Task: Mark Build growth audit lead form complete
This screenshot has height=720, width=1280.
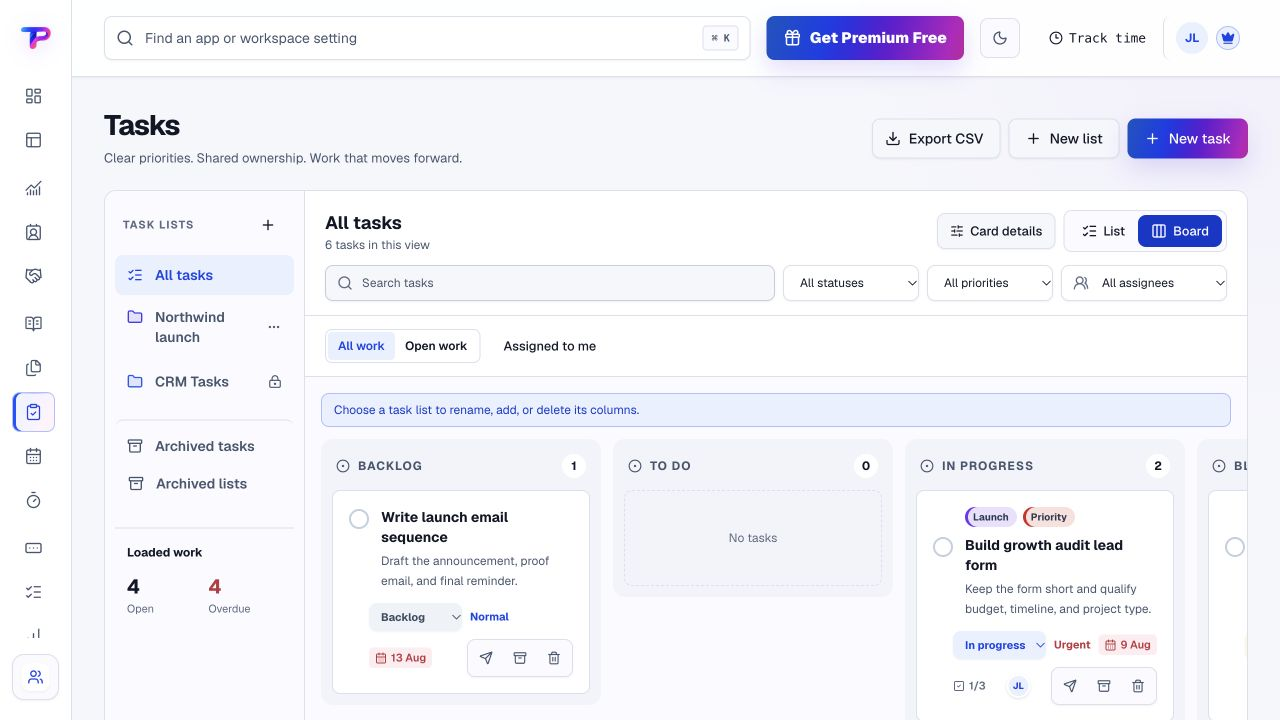Action: (x=943, y=547)
